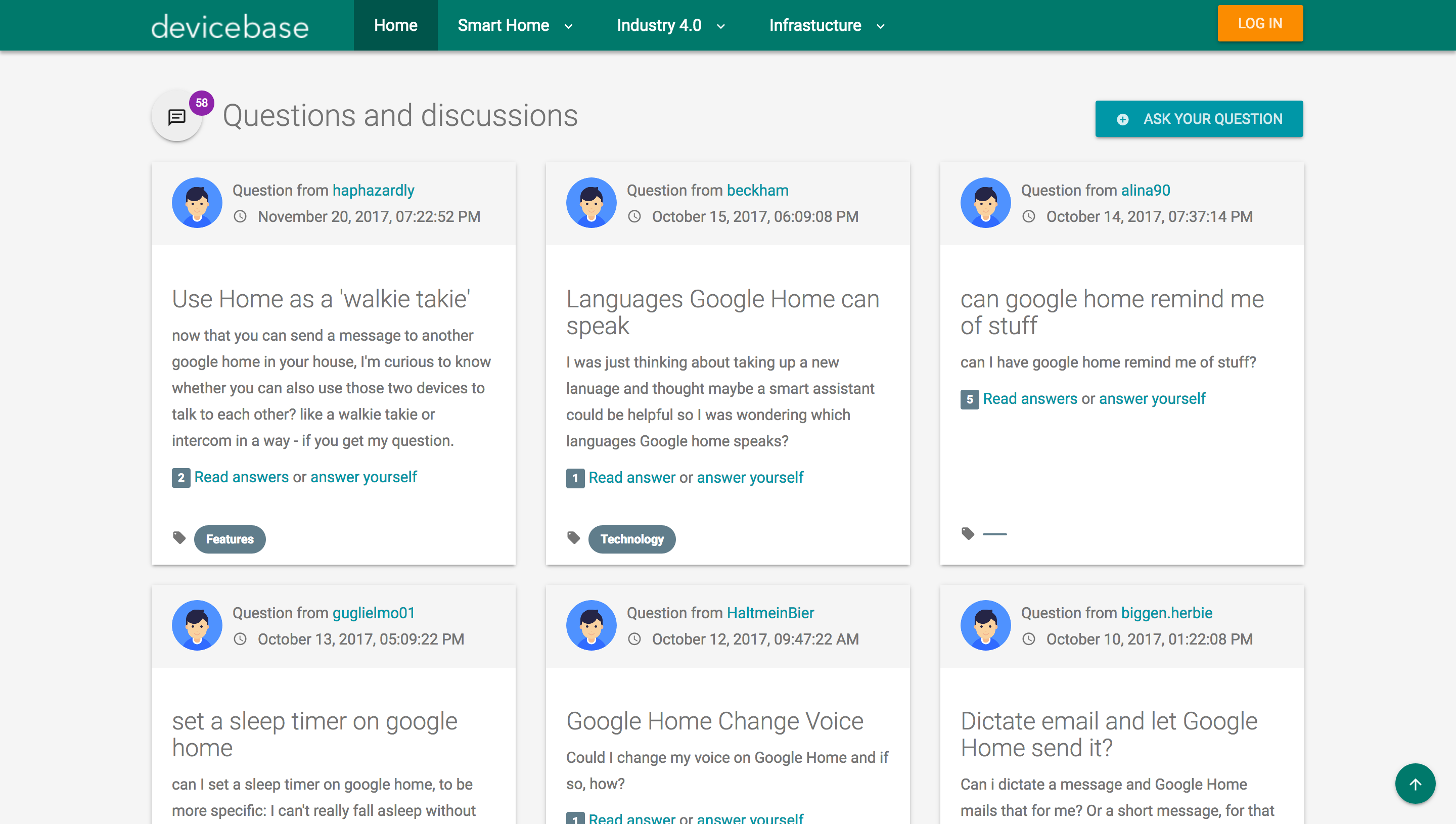Click timestamp October 15, 2017, 06:09:08 PM
1456x824 pixels.
pos(755,216)
